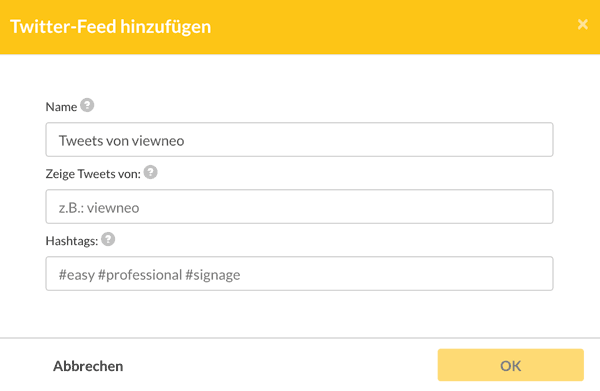
Task: Show help for Zeige Tweets von
Action: pyautogui.click(x=150, y=172)
